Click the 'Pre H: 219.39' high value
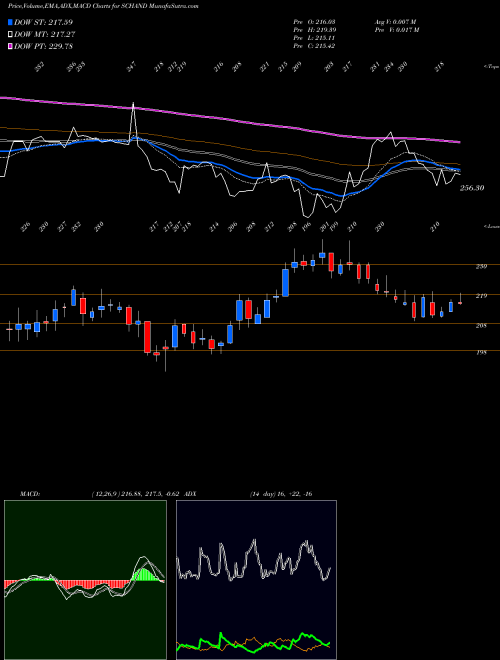The width and height of the screenshot is (500, 660). click(314, 30)
